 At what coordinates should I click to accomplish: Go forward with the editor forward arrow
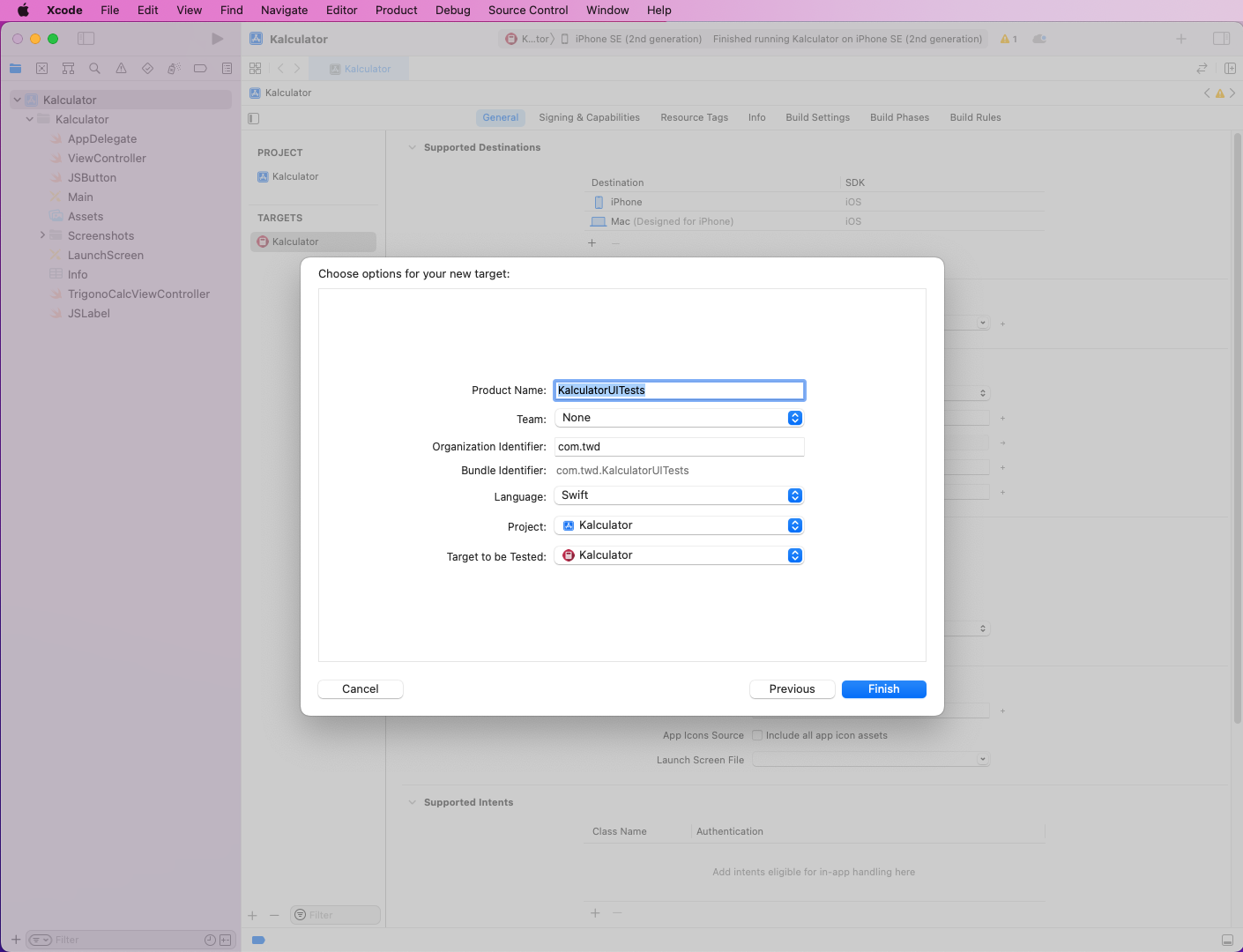pos(297,69)
